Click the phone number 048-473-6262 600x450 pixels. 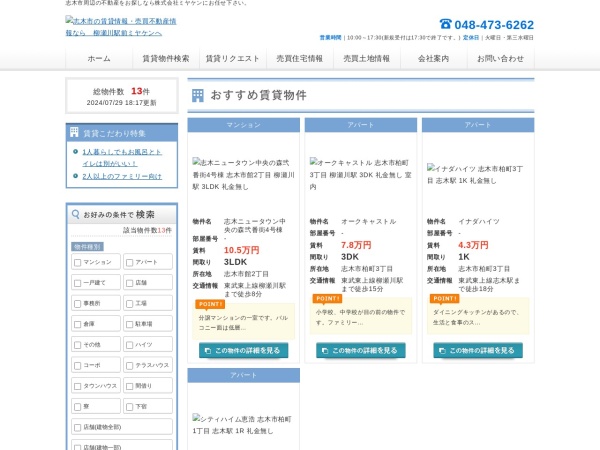tap(494, 24)
